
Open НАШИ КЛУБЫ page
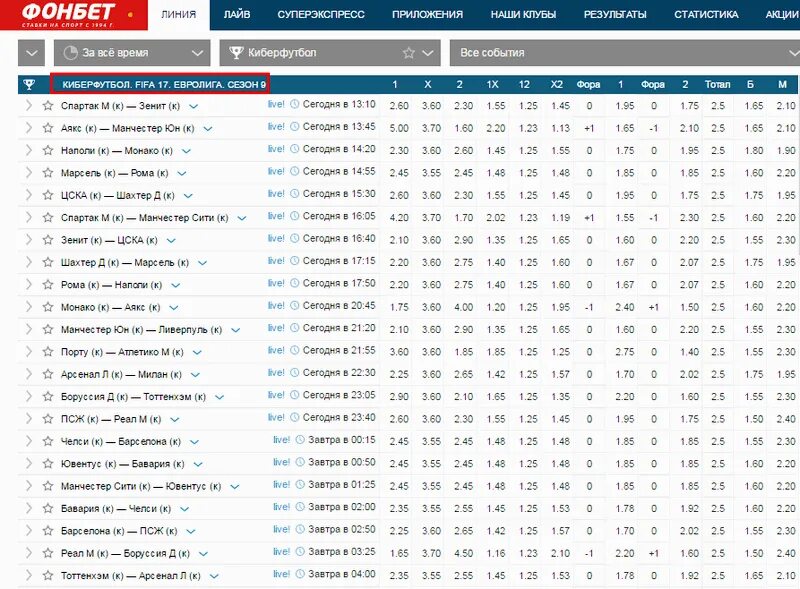(x=523, y=15)
